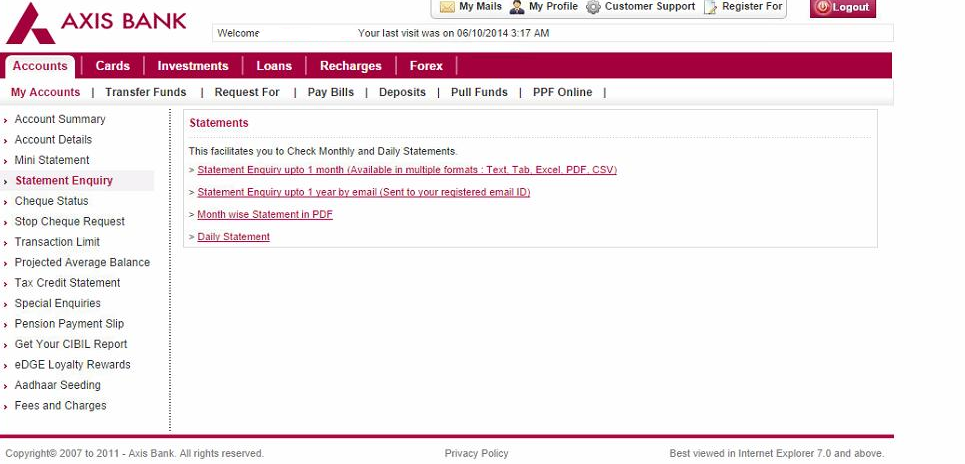Choose Get Your CIBIL Report
This screenshot has width=965, height=464.
[71, 344]
